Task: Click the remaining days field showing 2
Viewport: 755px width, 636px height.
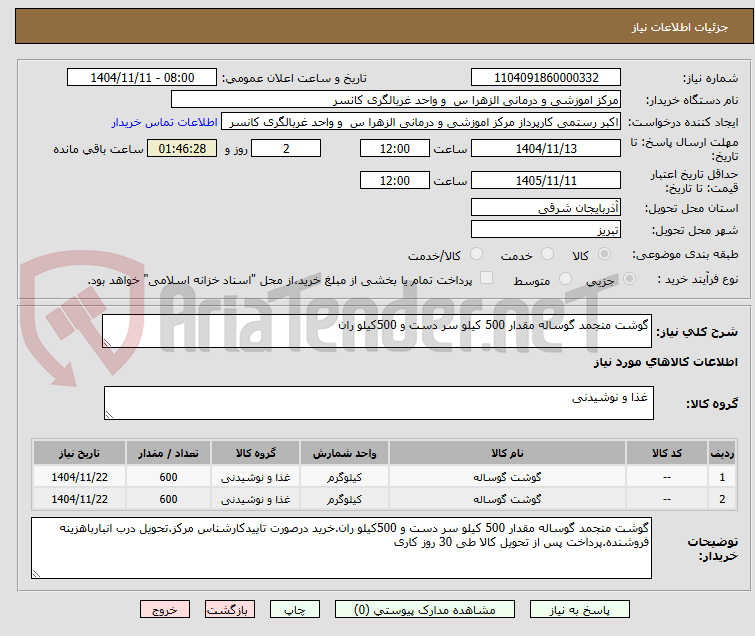Action: [x=286, y=148]
